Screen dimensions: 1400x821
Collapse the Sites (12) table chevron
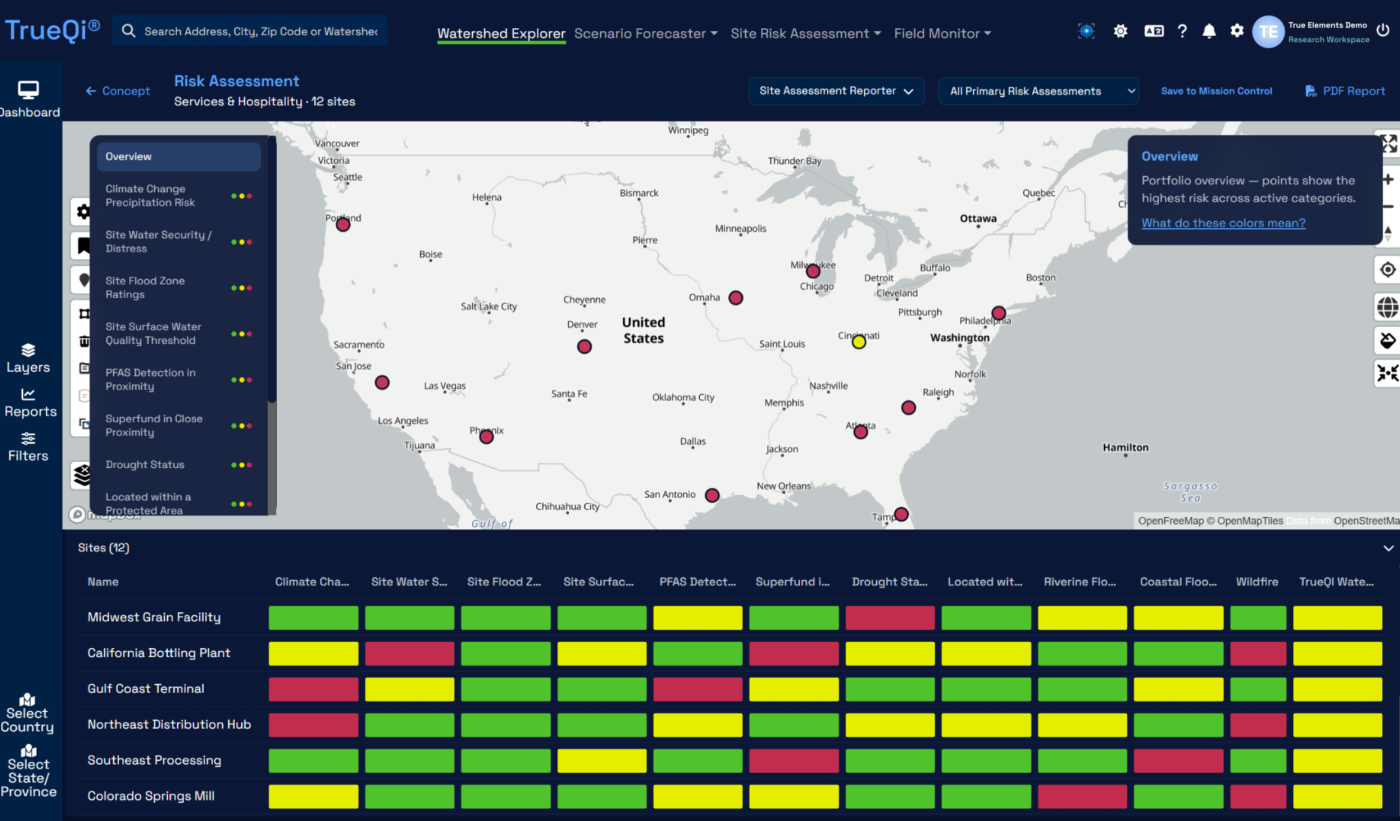click(x=1388, y=548)
